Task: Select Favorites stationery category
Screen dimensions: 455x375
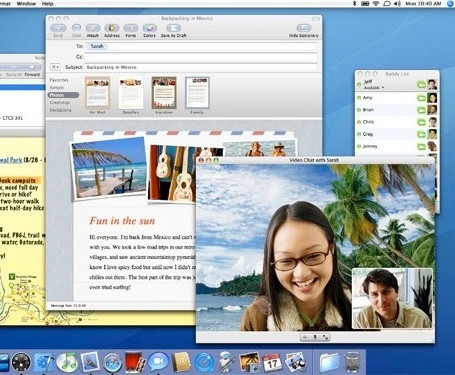Action: click(x=59, y=80)
